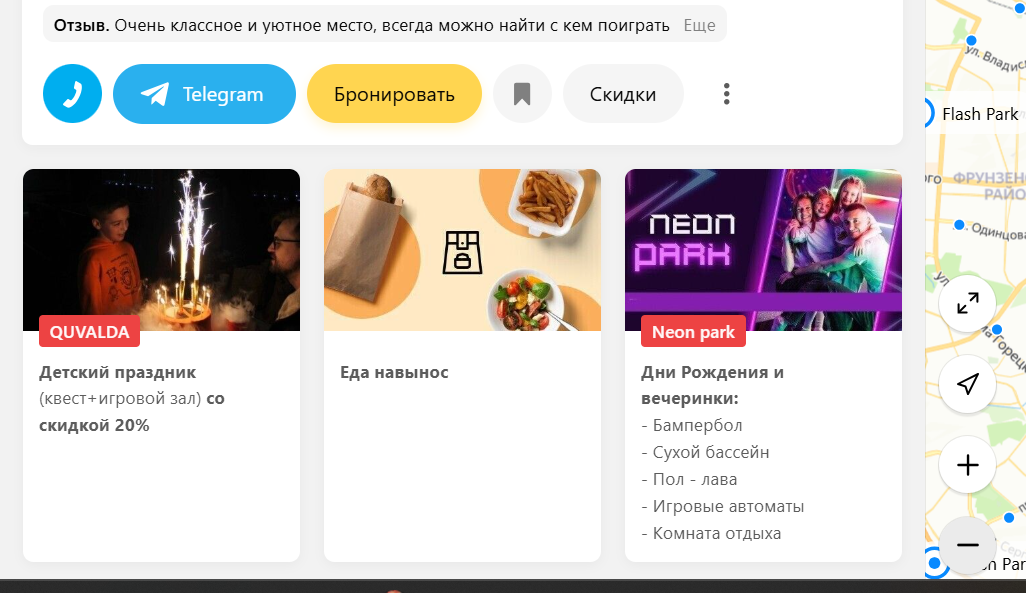Open the takeaway food banner image
This screenshot has width=1026, height=593.
[x=462, y=249]
